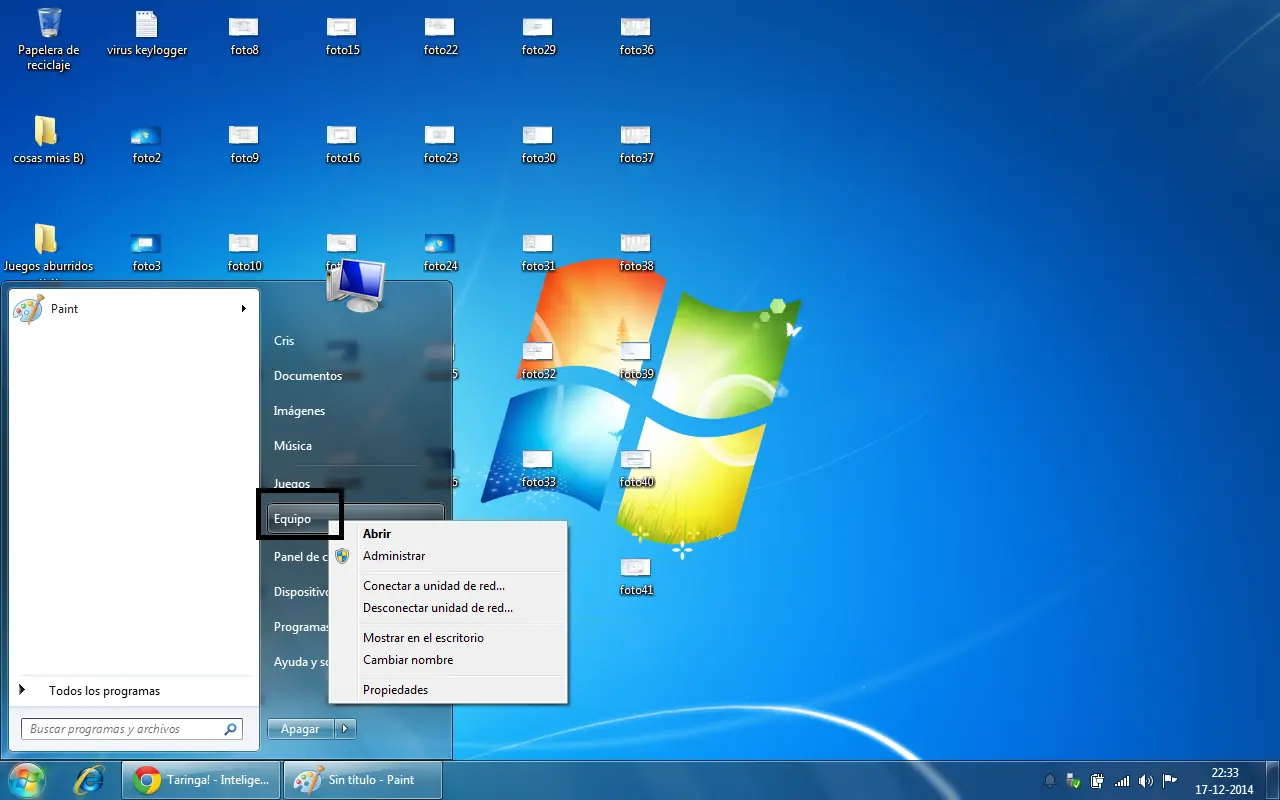Click the Windows Start orb
Screen dimensions: 1280x800
(27, 780)
